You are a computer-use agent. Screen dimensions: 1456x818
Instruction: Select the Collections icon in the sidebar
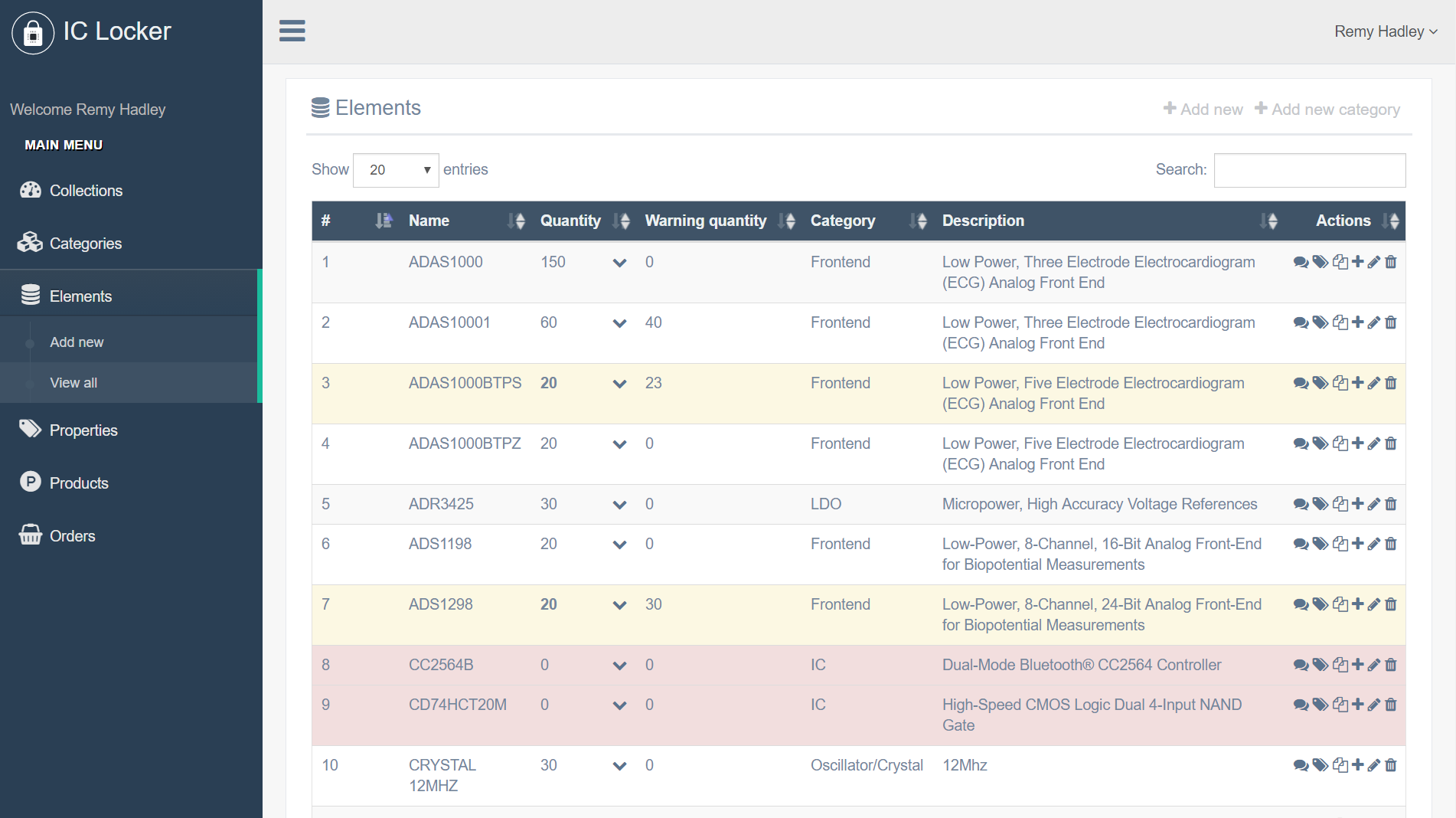31,190
